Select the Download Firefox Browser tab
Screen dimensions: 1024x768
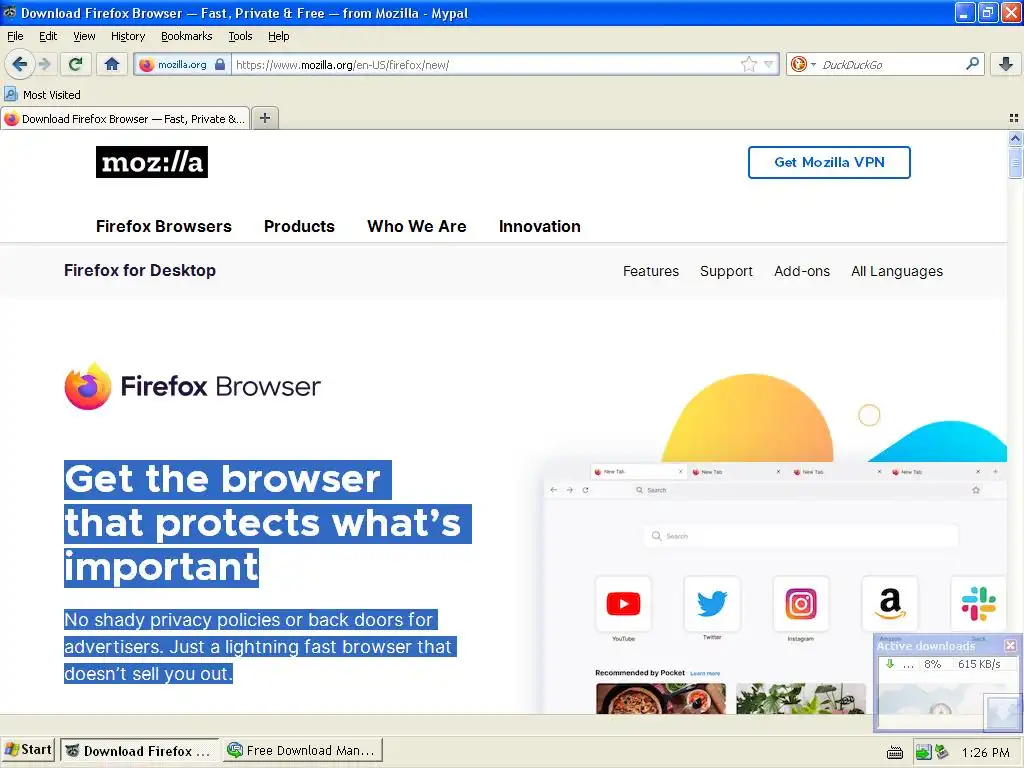[x=125, y=119]
